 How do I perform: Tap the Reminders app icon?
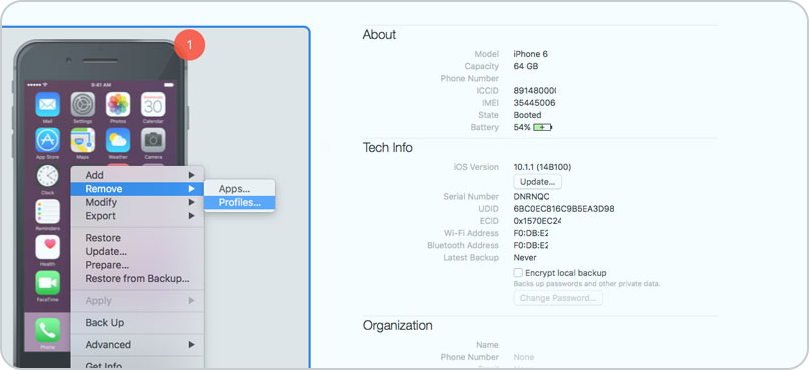(47, 212)
